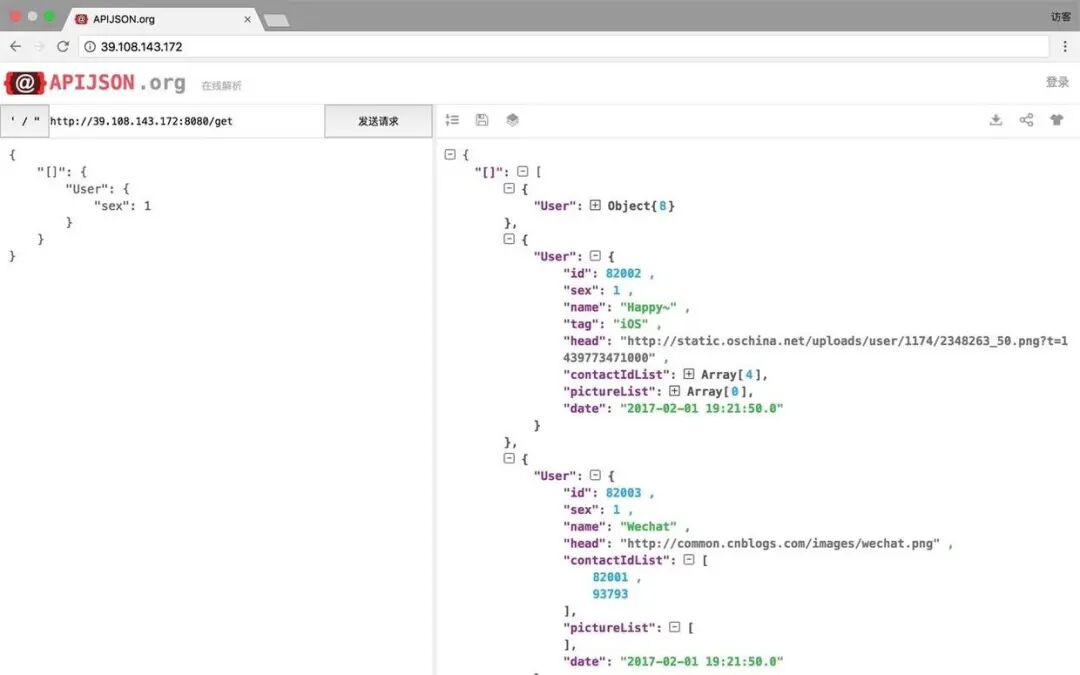Screen dimensions: 1080x675
Task: Click the 在线解析 subtitle text
Action: pos(221,85)
